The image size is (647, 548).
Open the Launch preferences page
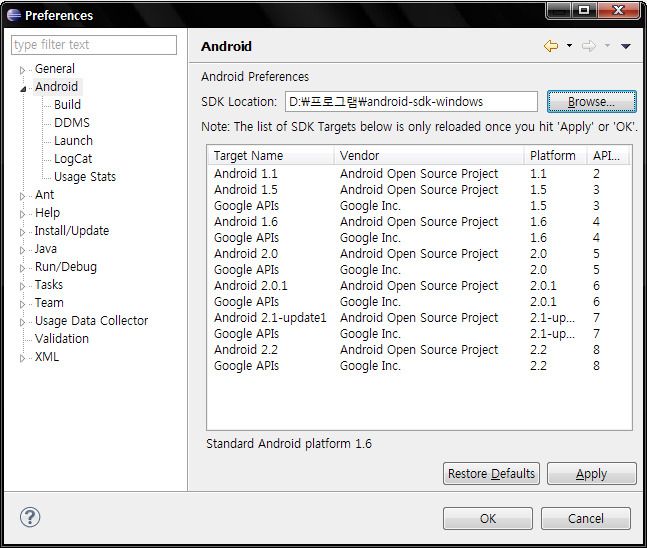click(73, 140)
